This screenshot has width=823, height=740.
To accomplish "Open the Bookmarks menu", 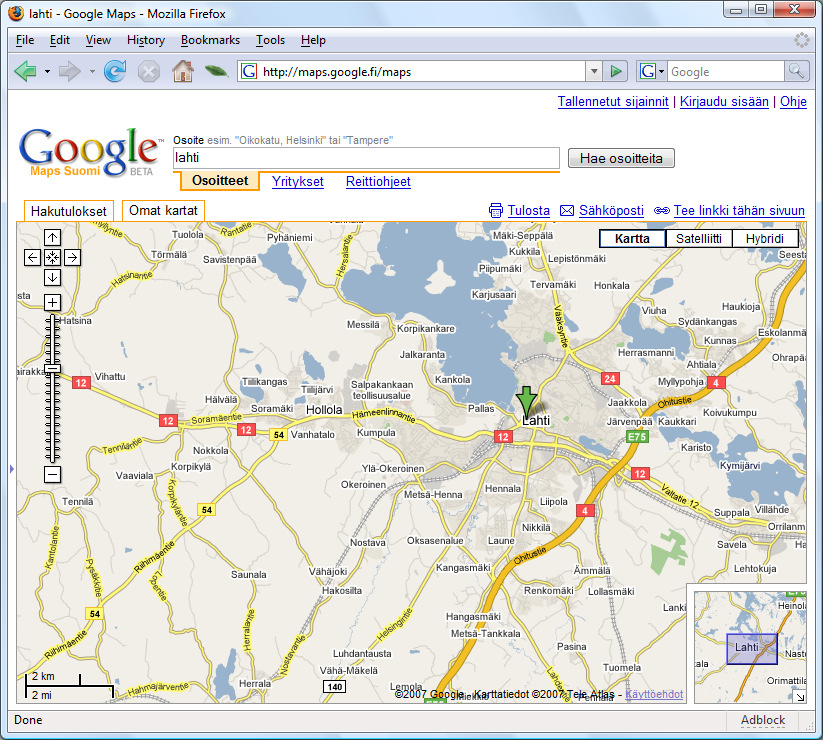I will pos(210,40).
